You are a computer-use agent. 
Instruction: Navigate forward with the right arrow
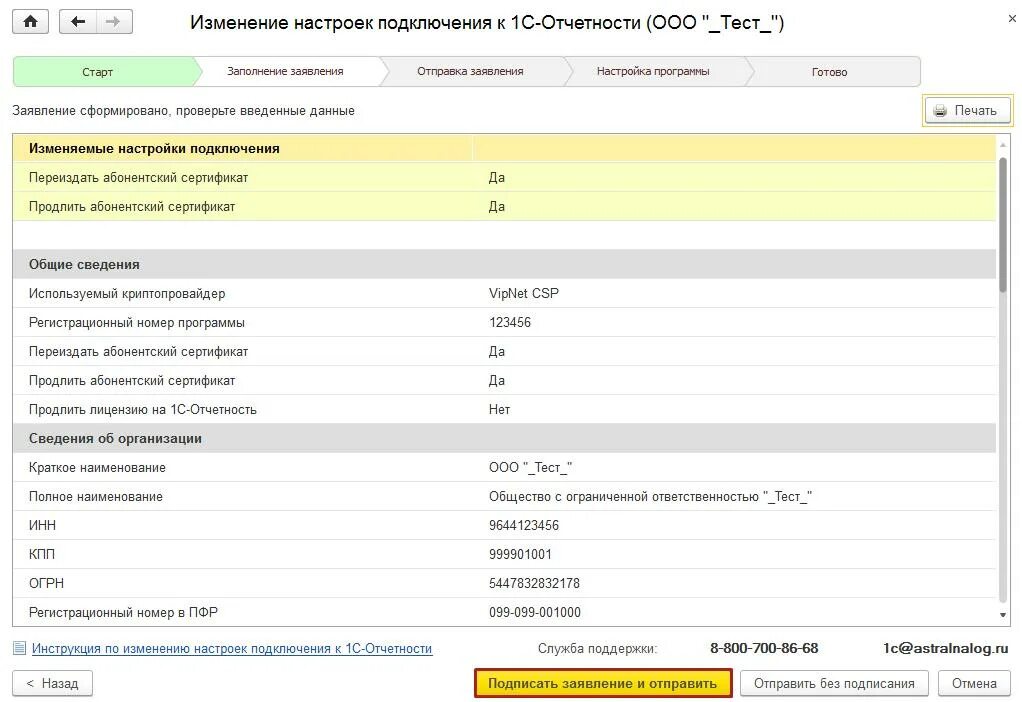point(114,22)
